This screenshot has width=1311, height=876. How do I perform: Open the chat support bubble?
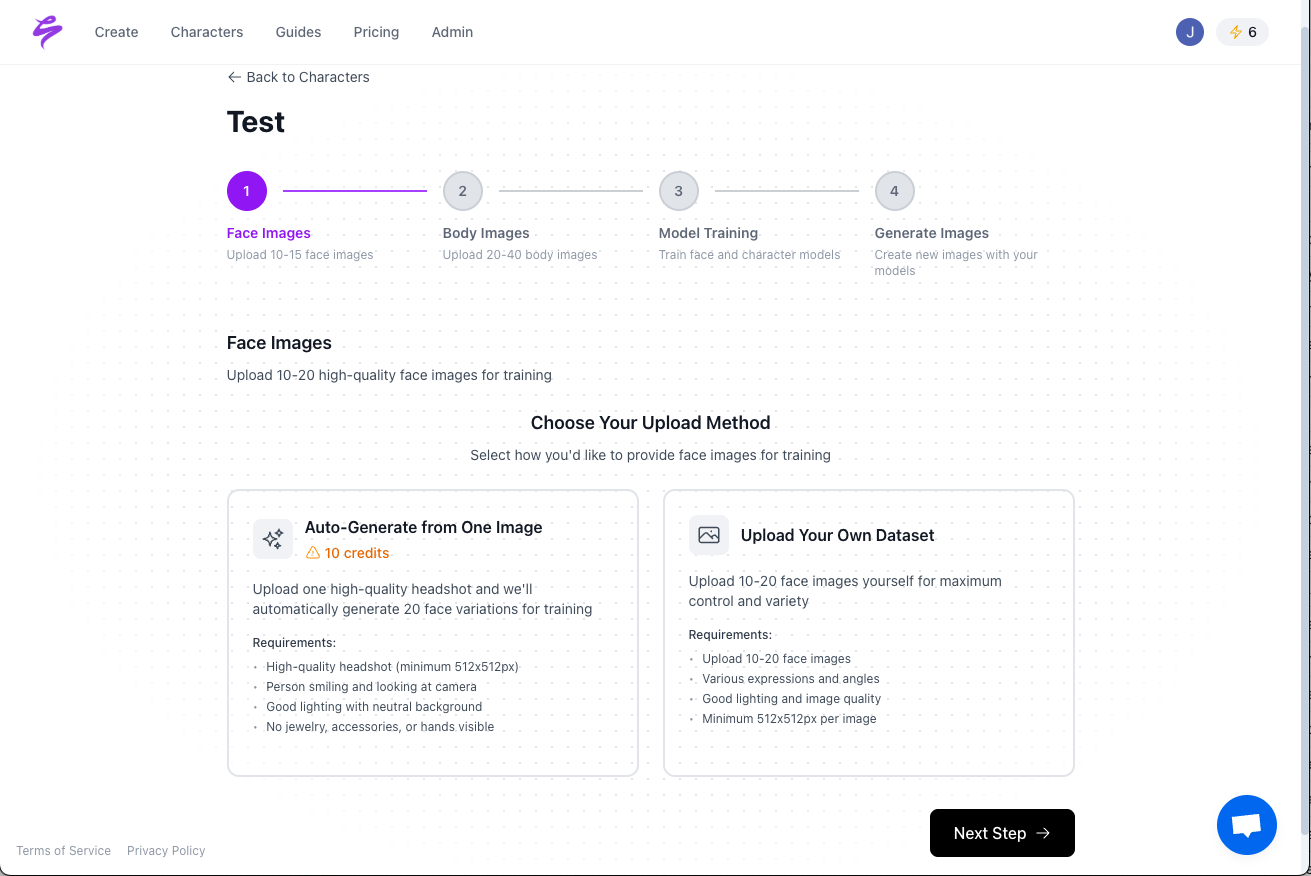(x=1246, y=825)
